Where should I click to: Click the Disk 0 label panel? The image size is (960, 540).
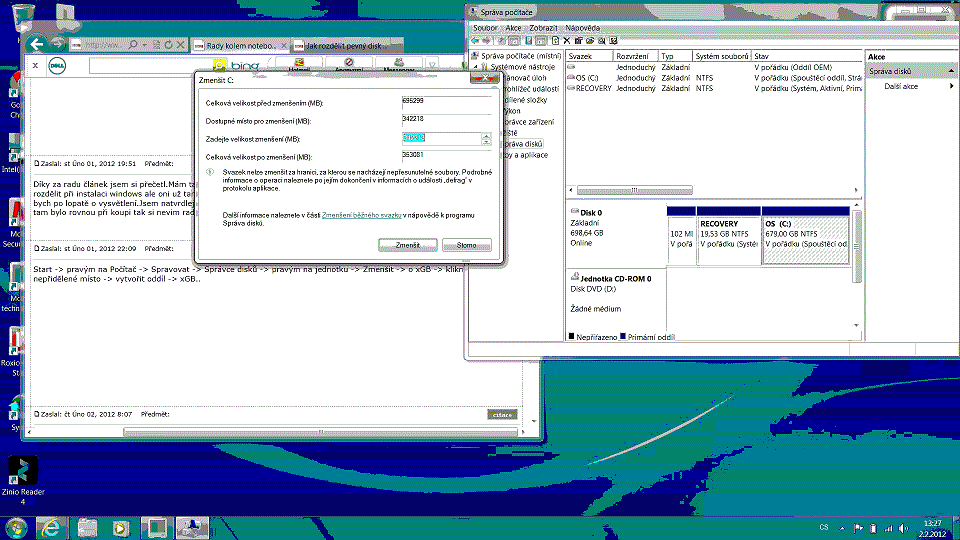tap(615, 235)
